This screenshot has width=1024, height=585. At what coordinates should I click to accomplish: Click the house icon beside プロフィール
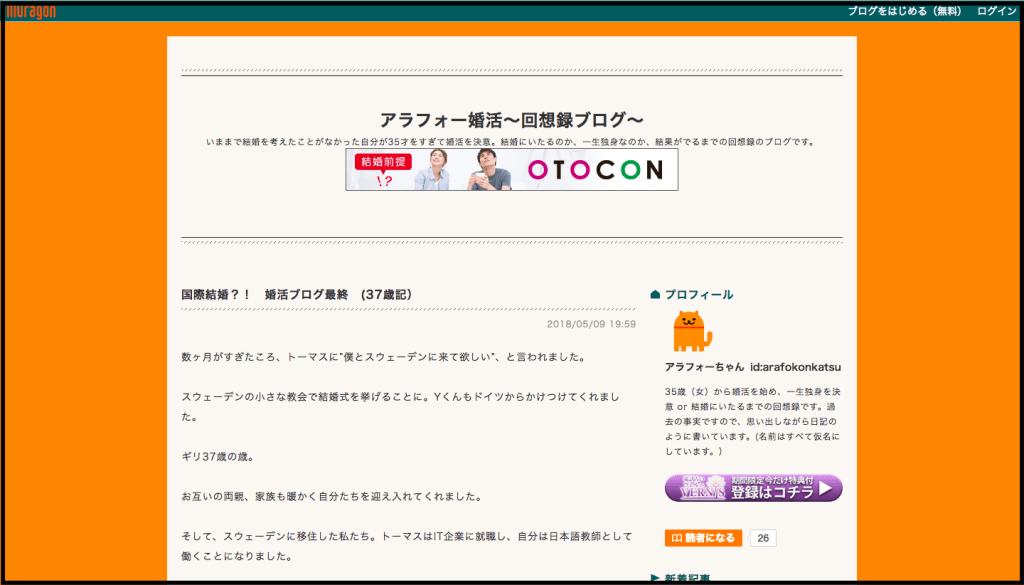point(655,295)
